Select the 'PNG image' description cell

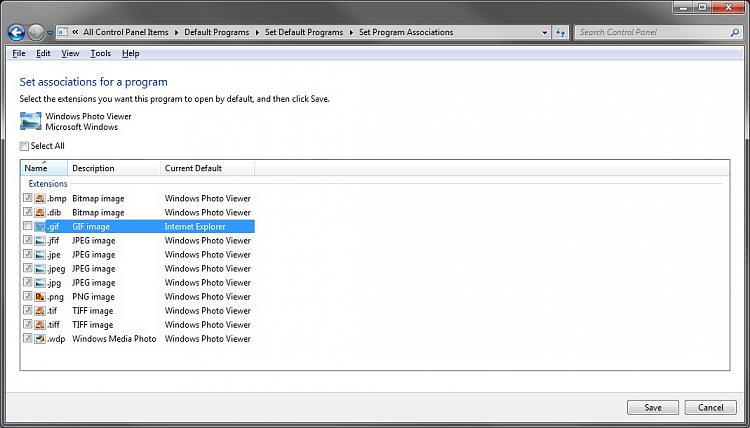(94, 296)
